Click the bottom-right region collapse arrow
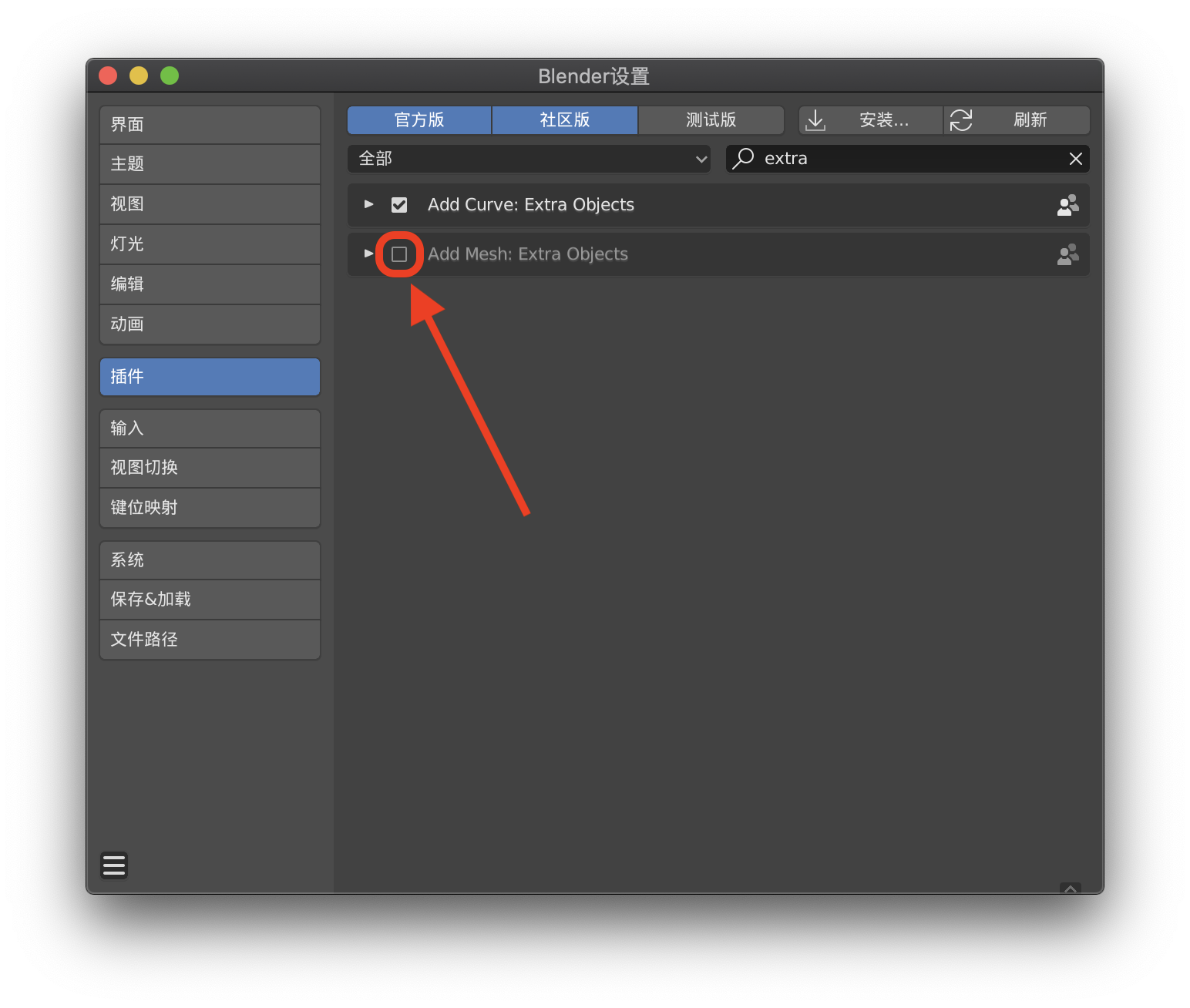 (1071, 889)
